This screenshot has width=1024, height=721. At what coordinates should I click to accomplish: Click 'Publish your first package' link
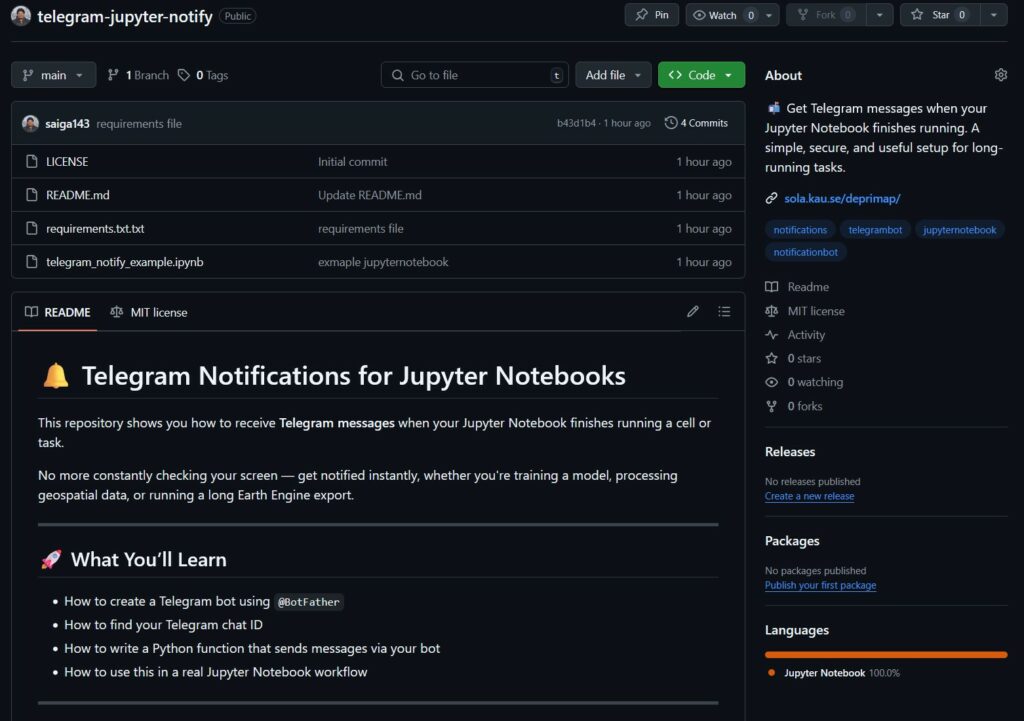820,585
